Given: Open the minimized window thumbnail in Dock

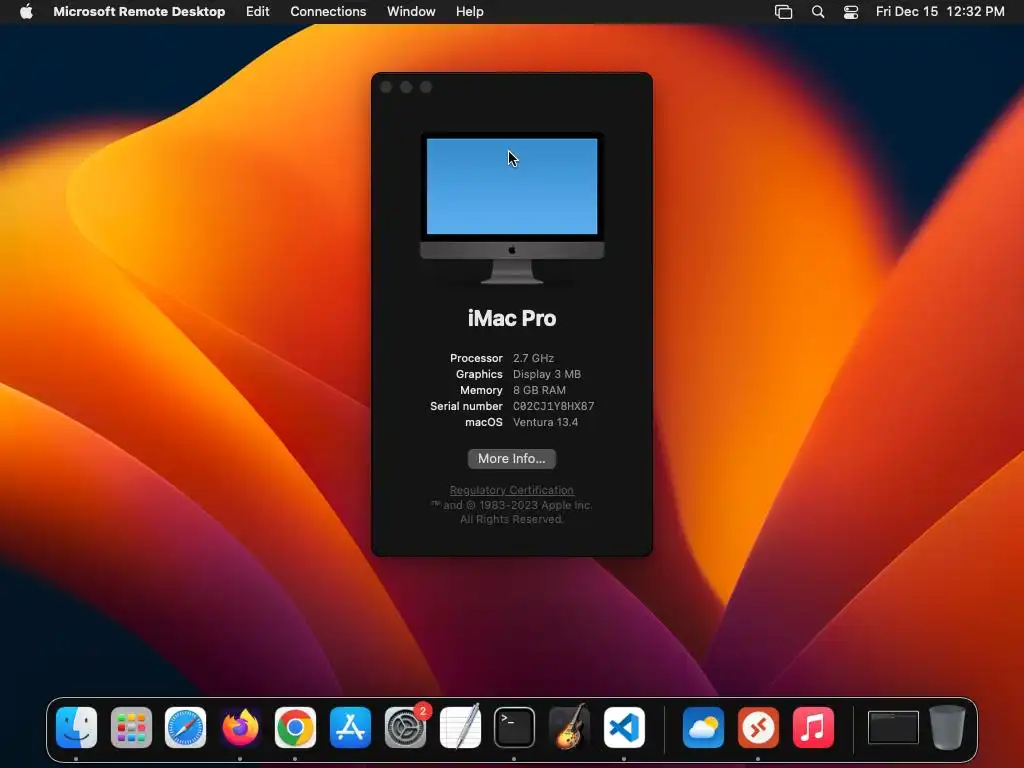Looking at the screenshot, I should 893,728.
